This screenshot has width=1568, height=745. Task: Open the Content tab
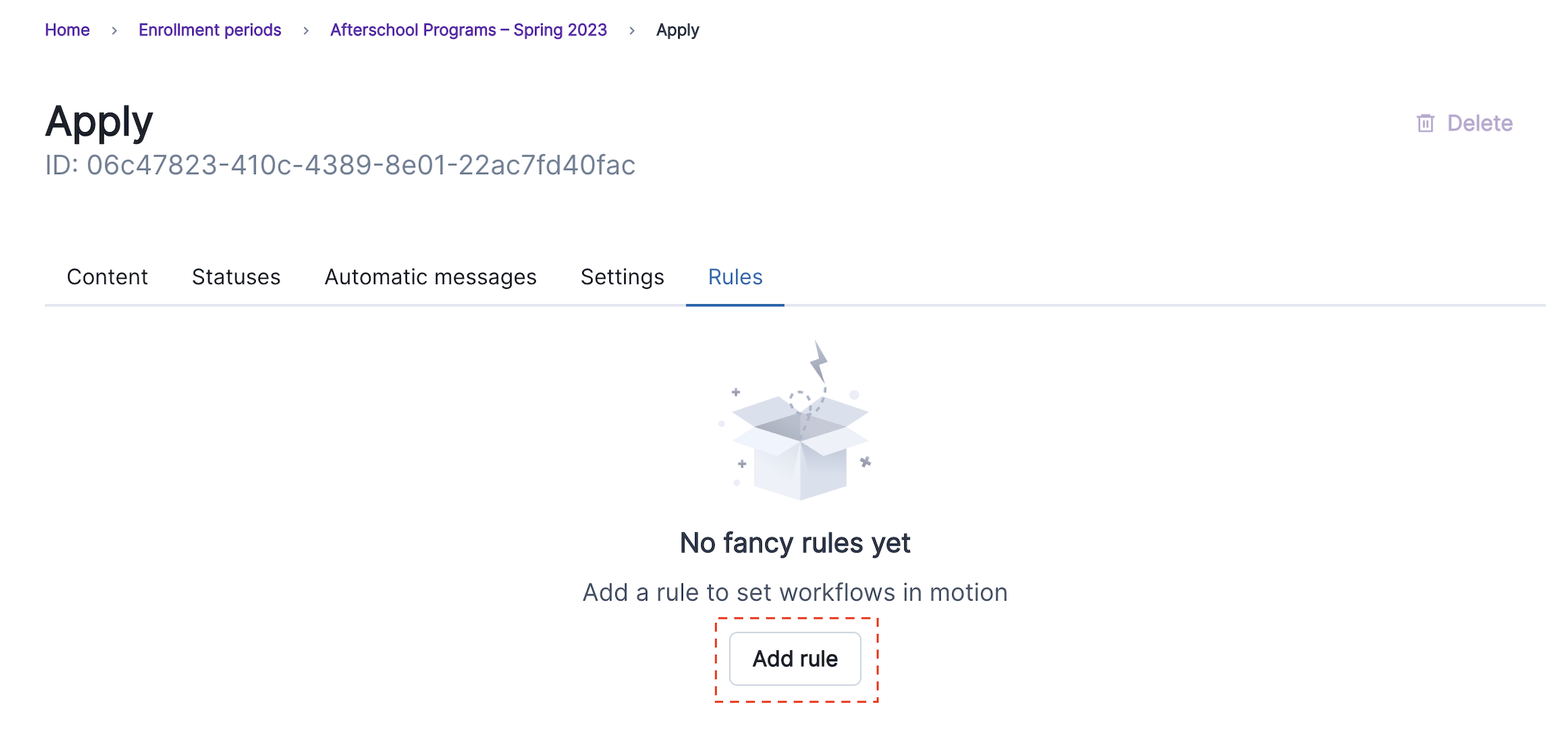pos(107,277)
